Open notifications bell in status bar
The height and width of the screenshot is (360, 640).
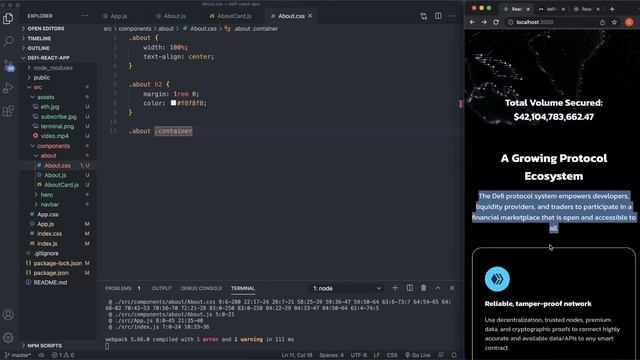coord(453,355)
